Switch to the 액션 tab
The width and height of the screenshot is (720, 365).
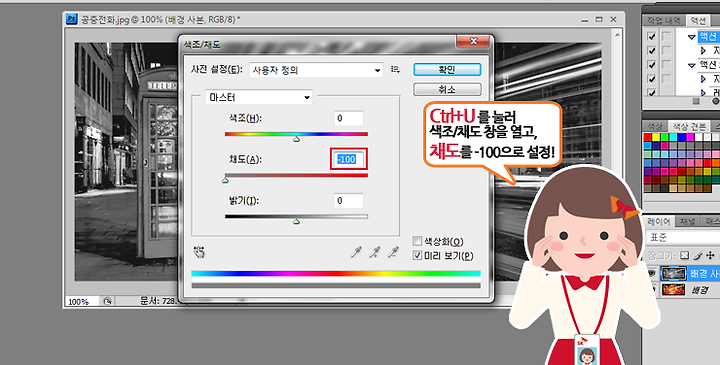[698, 21]
